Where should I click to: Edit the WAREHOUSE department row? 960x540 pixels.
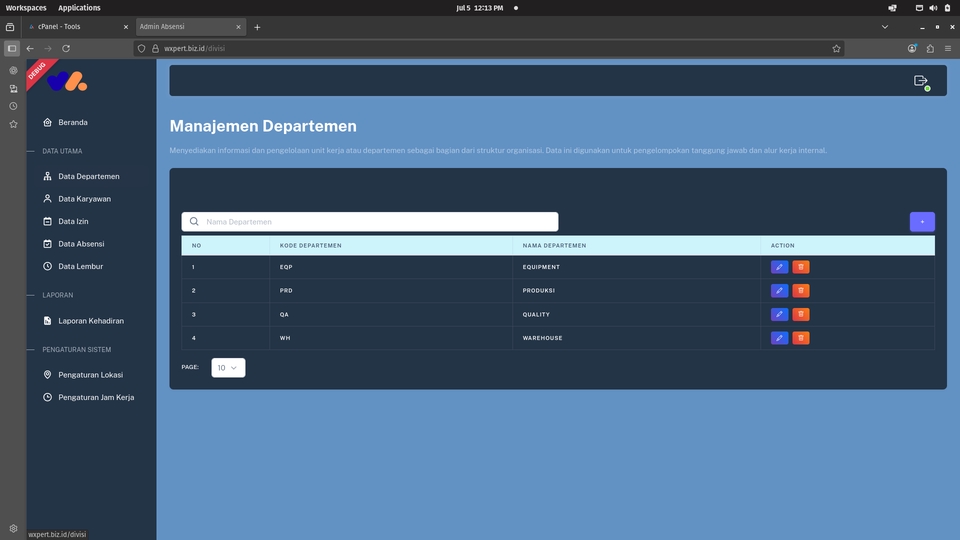coord(779,338)
